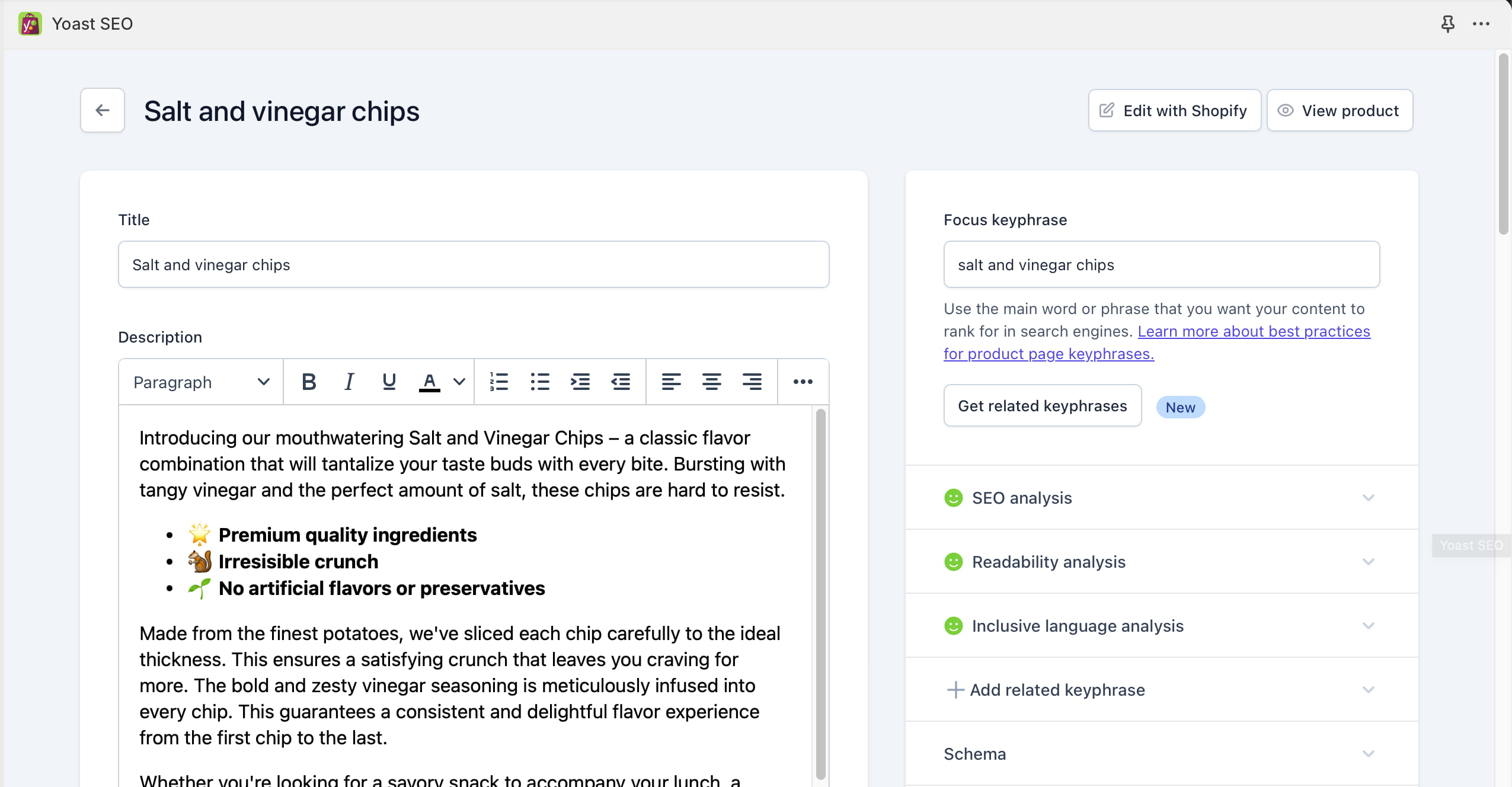Click the star emoji in first bullet

pyautogui.click(x=200, y=535)
